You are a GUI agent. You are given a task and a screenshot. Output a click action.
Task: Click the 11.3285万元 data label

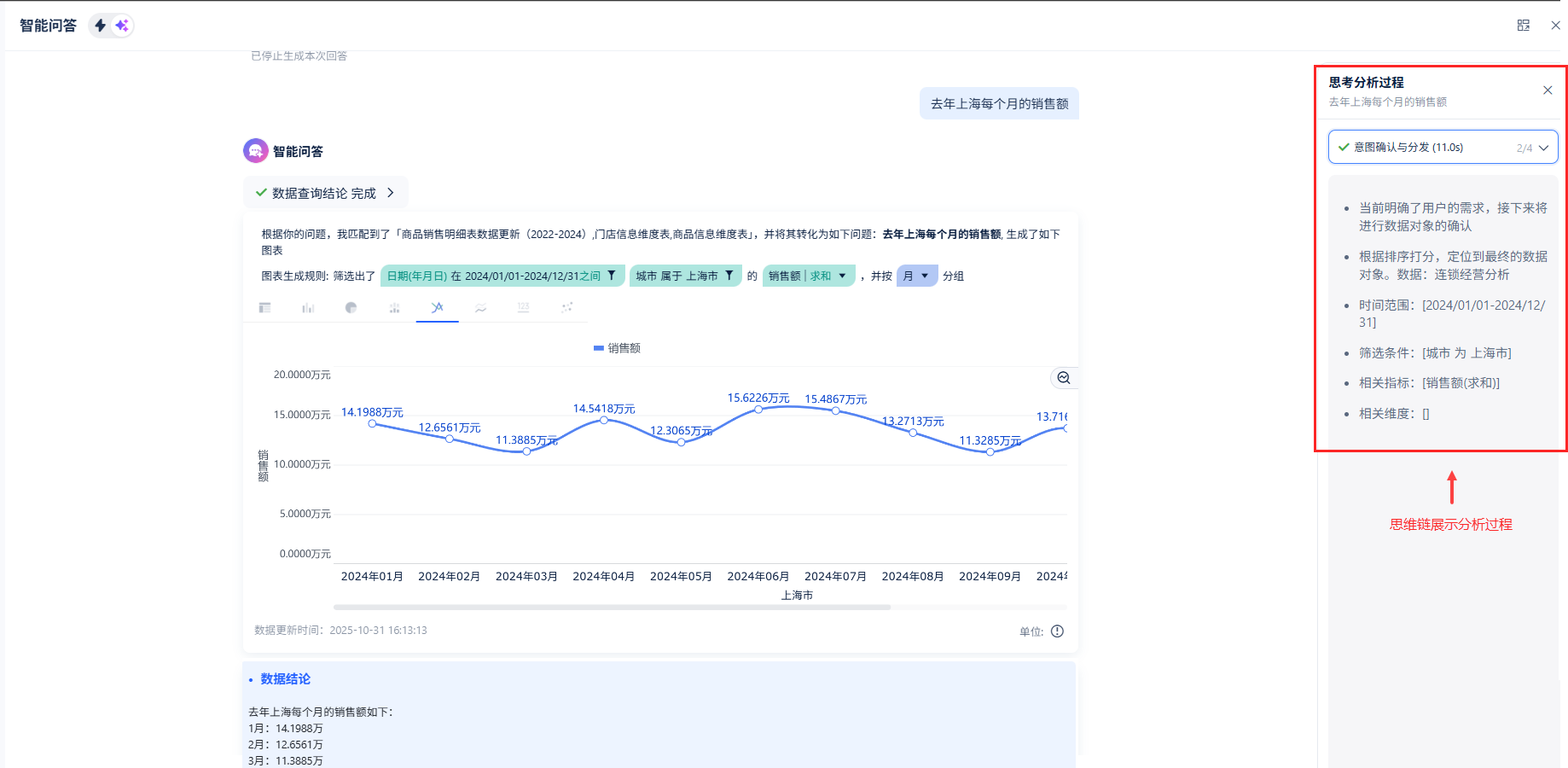coord(990,441)
